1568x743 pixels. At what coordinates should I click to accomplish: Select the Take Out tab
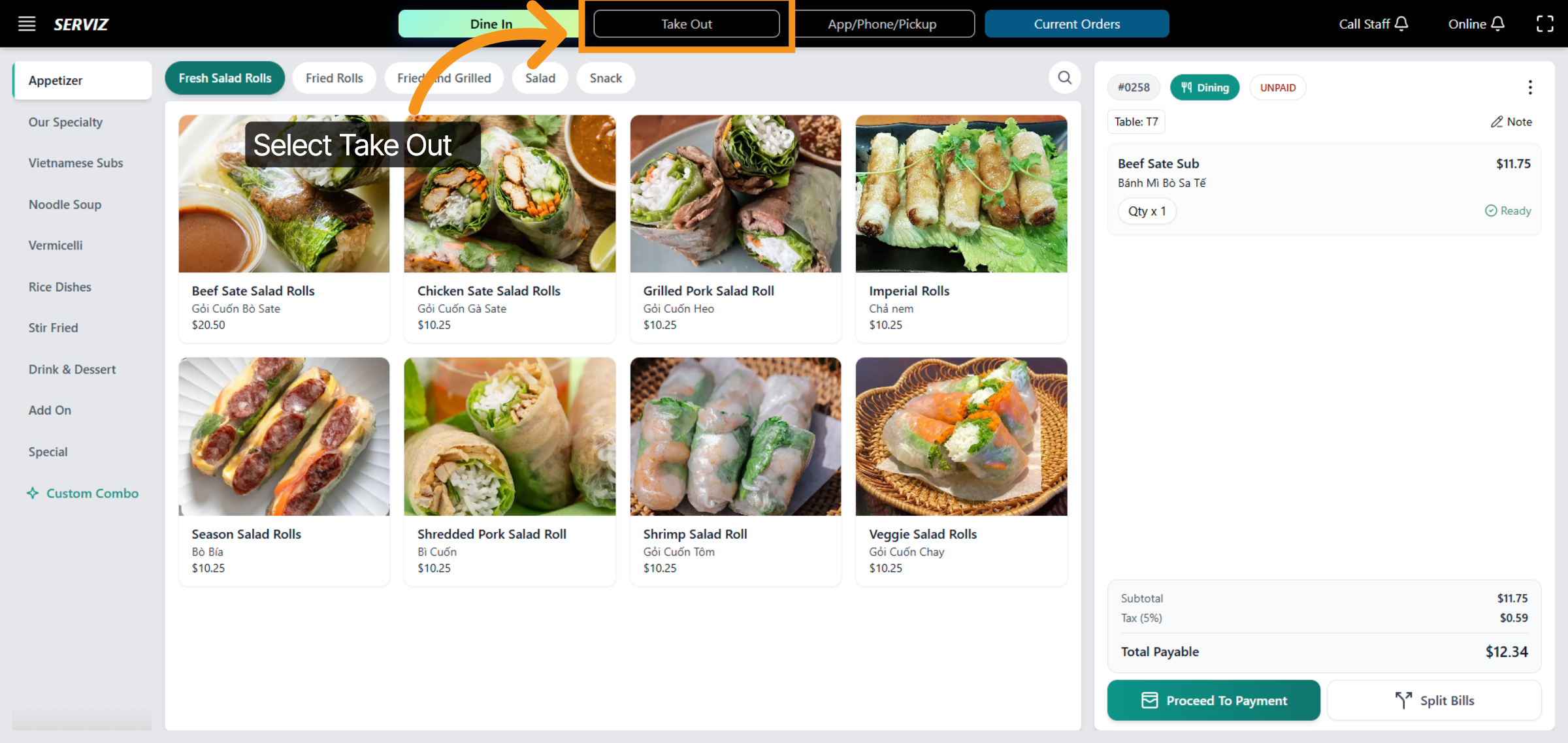pos(687,24)
